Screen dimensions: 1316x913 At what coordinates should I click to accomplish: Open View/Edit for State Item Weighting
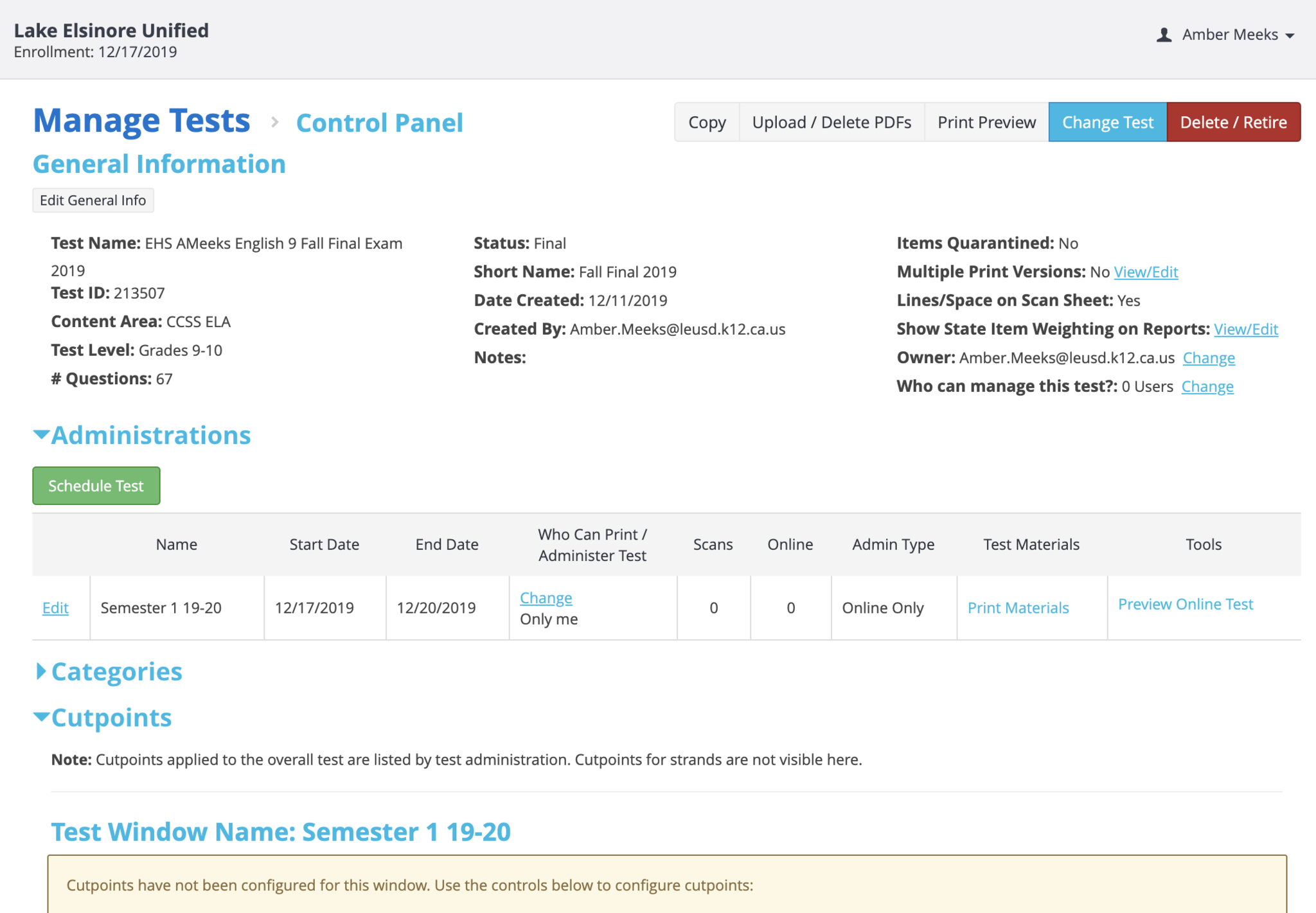click(x=1245, y=329)
